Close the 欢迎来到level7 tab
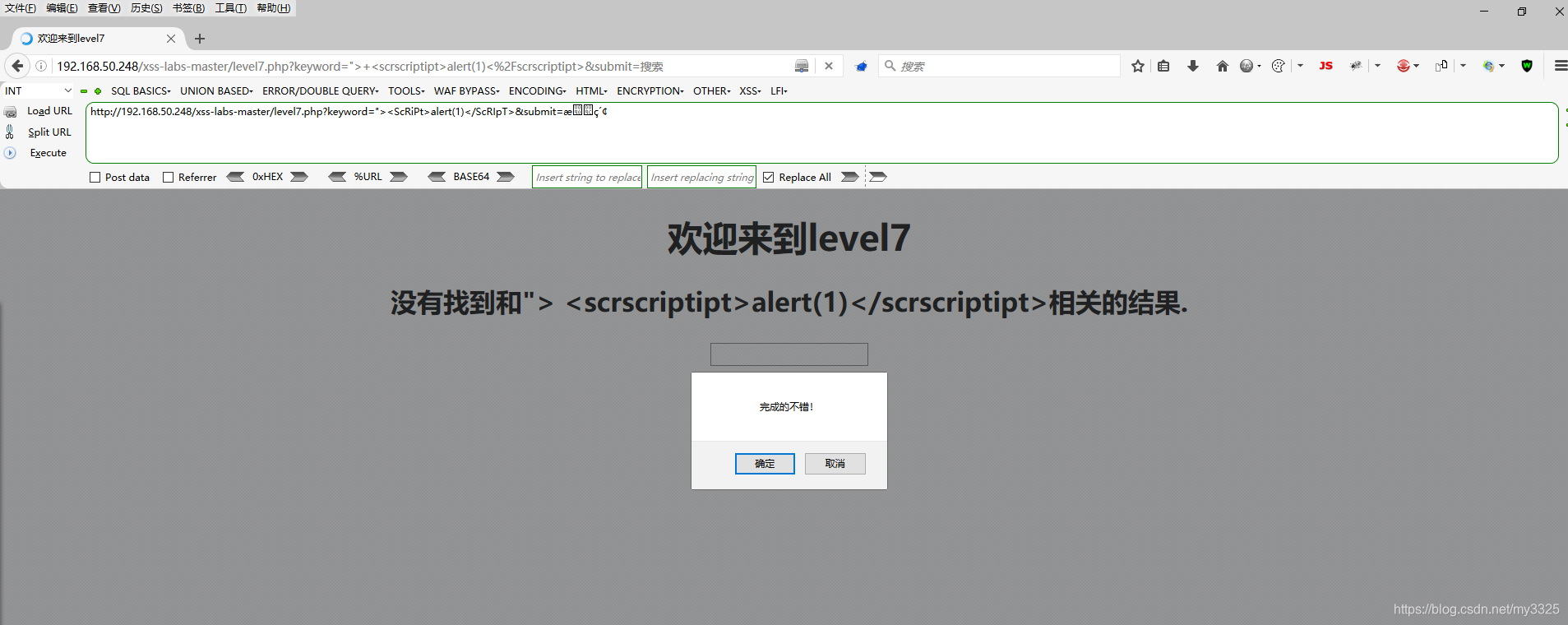The width and height of the screenshot is (1568, 625). pyautogui.click(x=171, y=39)
